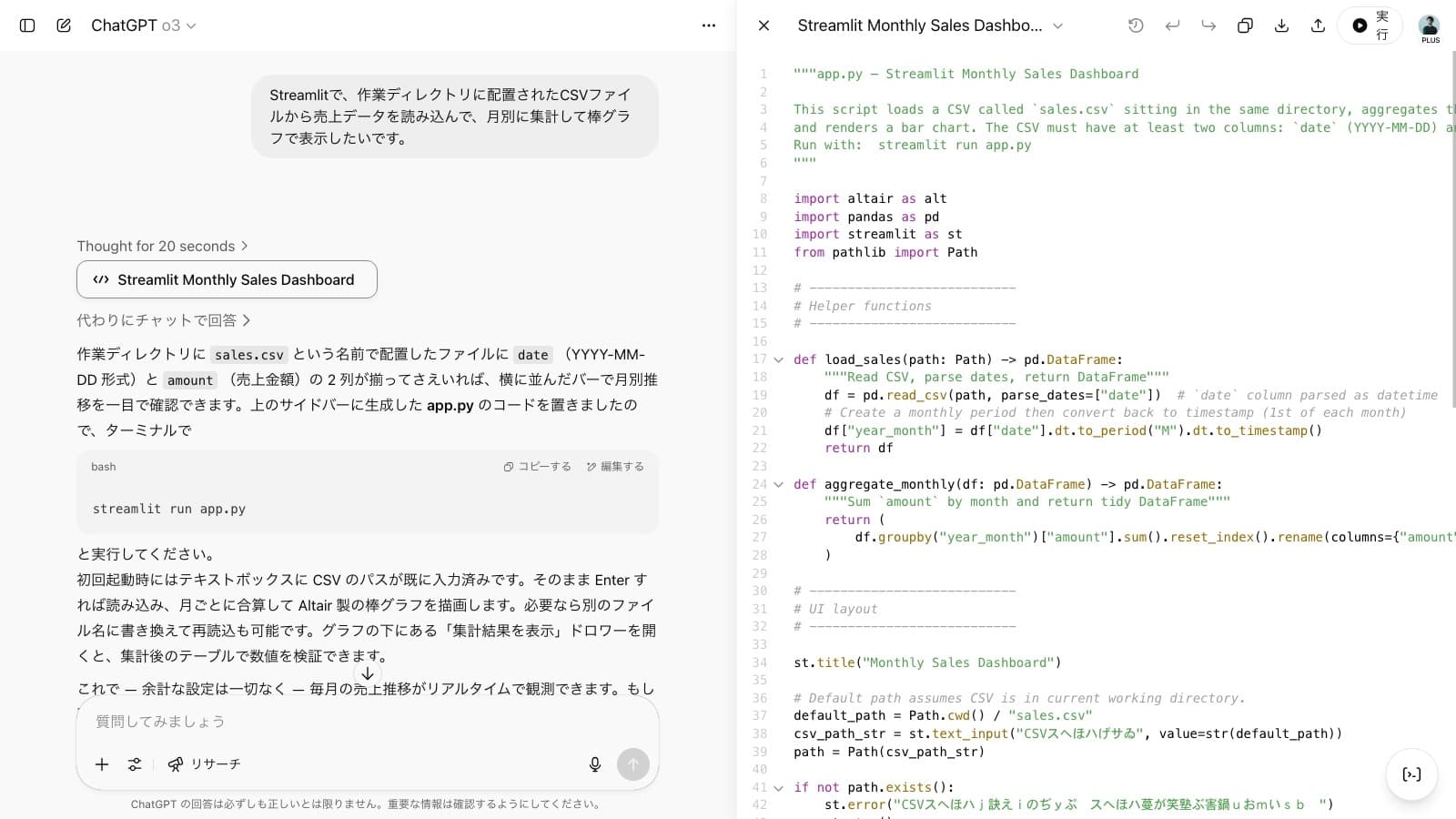Open a new chat with the compose icon
Screen dimensions: 1456x819
tap(63, 25)
